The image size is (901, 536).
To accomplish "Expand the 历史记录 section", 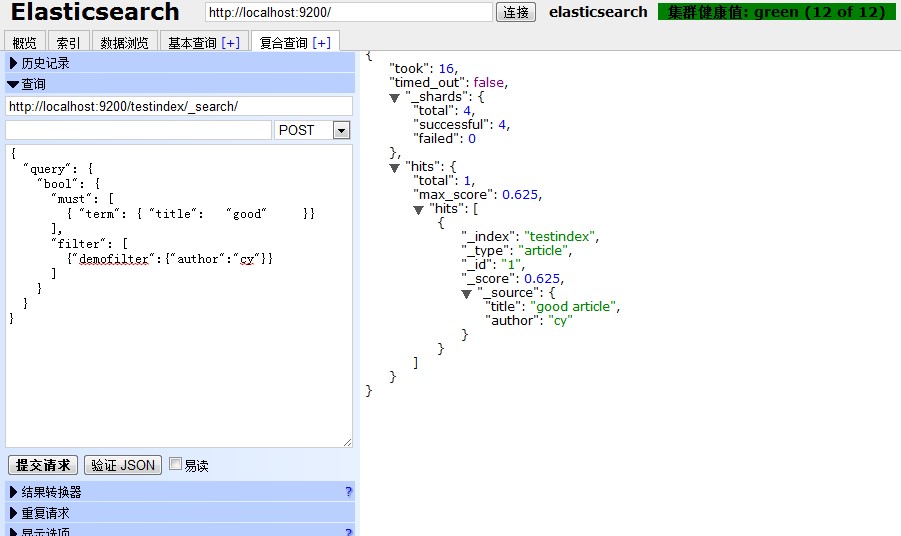I will coord(40,63).
